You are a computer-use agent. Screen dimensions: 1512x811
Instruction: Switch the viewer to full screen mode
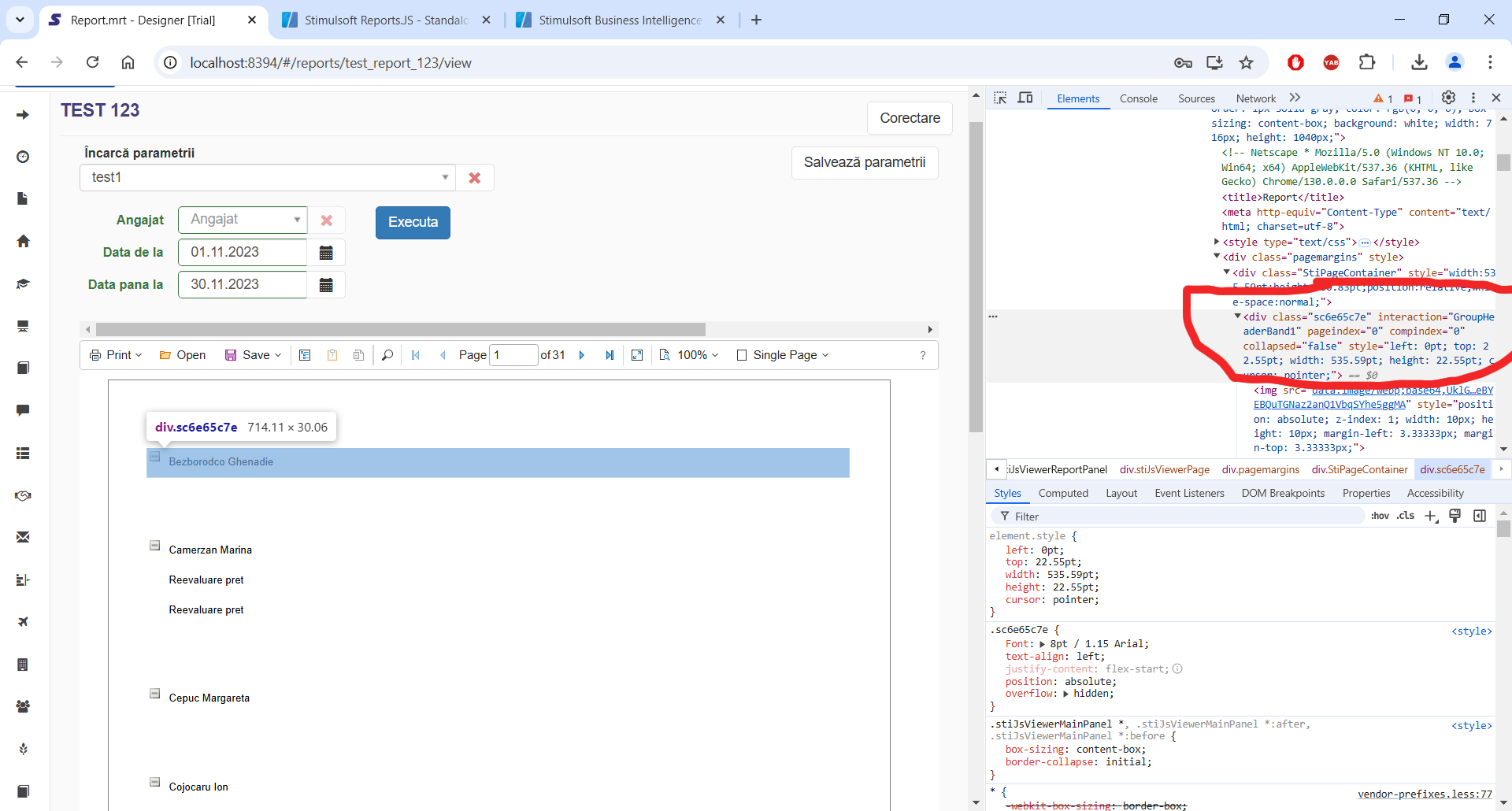pos(637,355)
